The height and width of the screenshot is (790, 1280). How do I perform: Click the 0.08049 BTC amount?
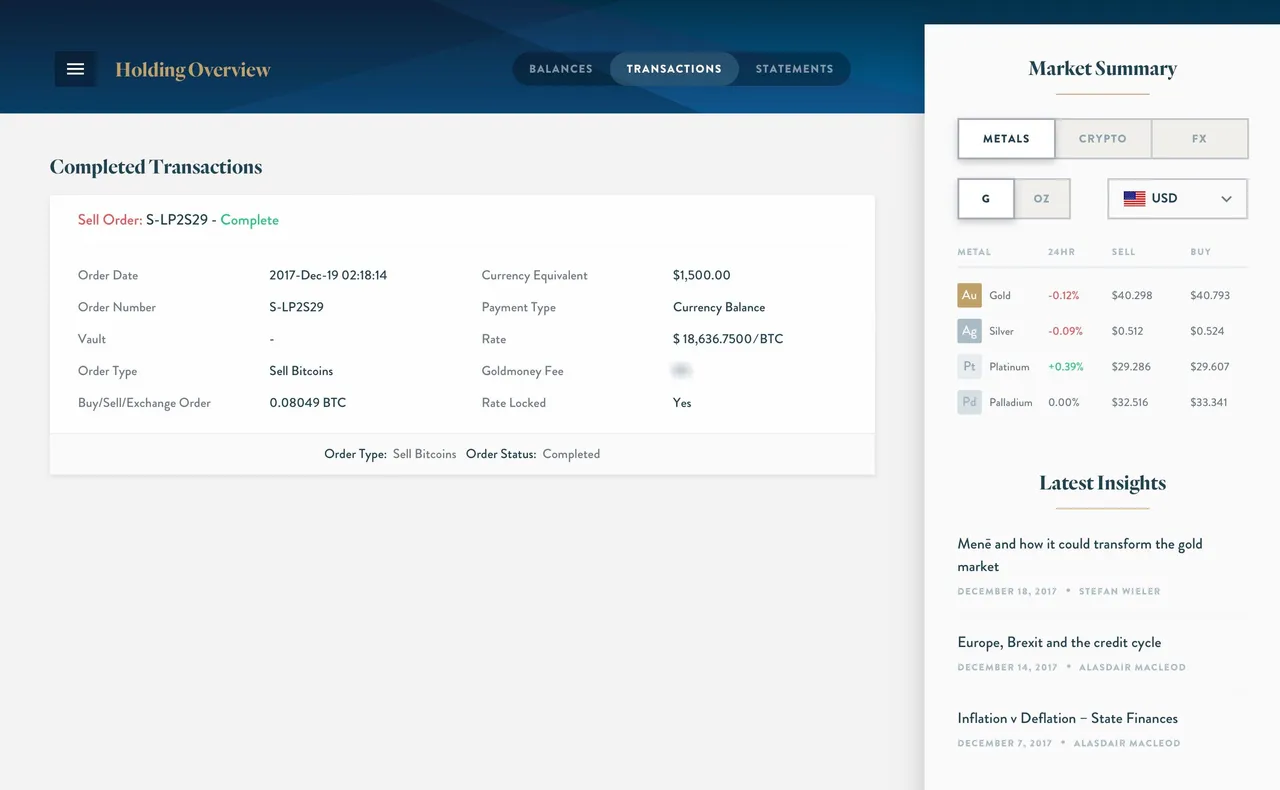tap(308, 403)
